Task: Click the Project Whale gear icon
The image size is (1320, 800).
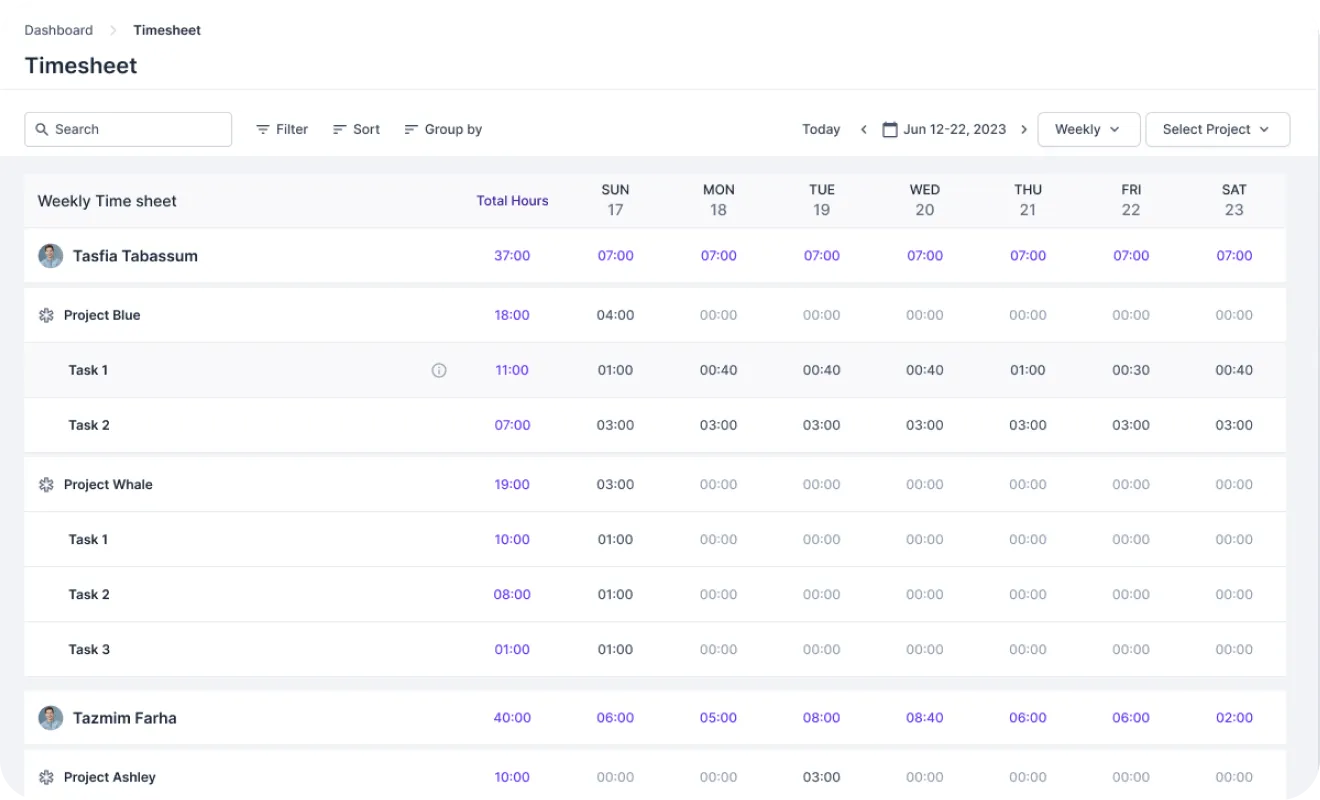Action: (x=46, y=485)
